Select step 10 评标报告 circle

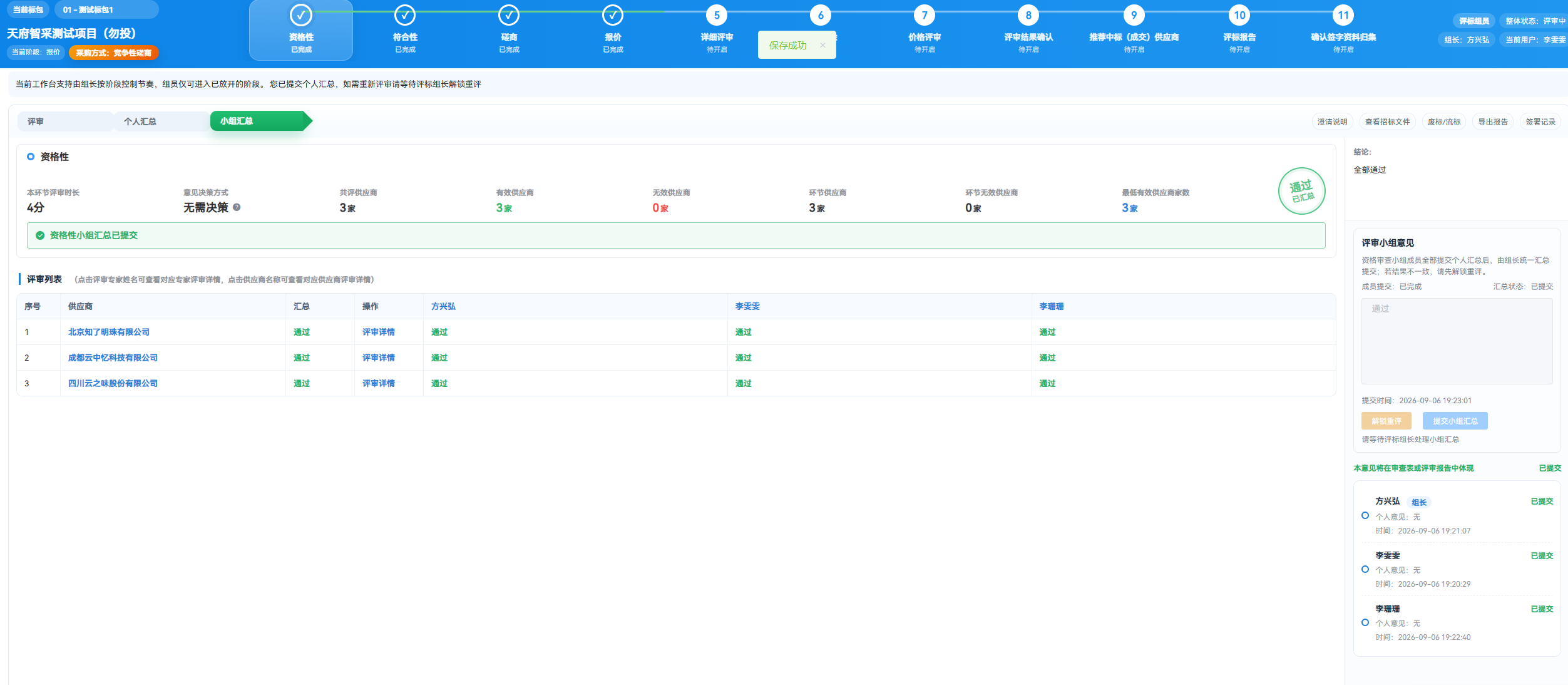tap(1239, 15)
